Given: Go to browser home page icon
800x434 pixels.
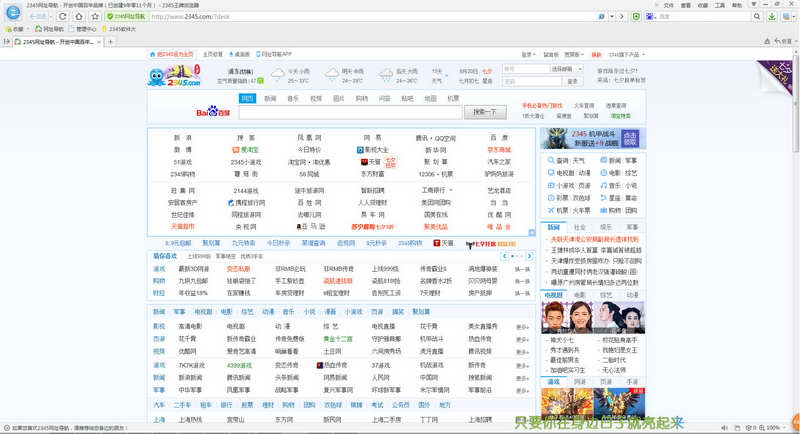Looking at the screenshot, I should coord(79,16).
